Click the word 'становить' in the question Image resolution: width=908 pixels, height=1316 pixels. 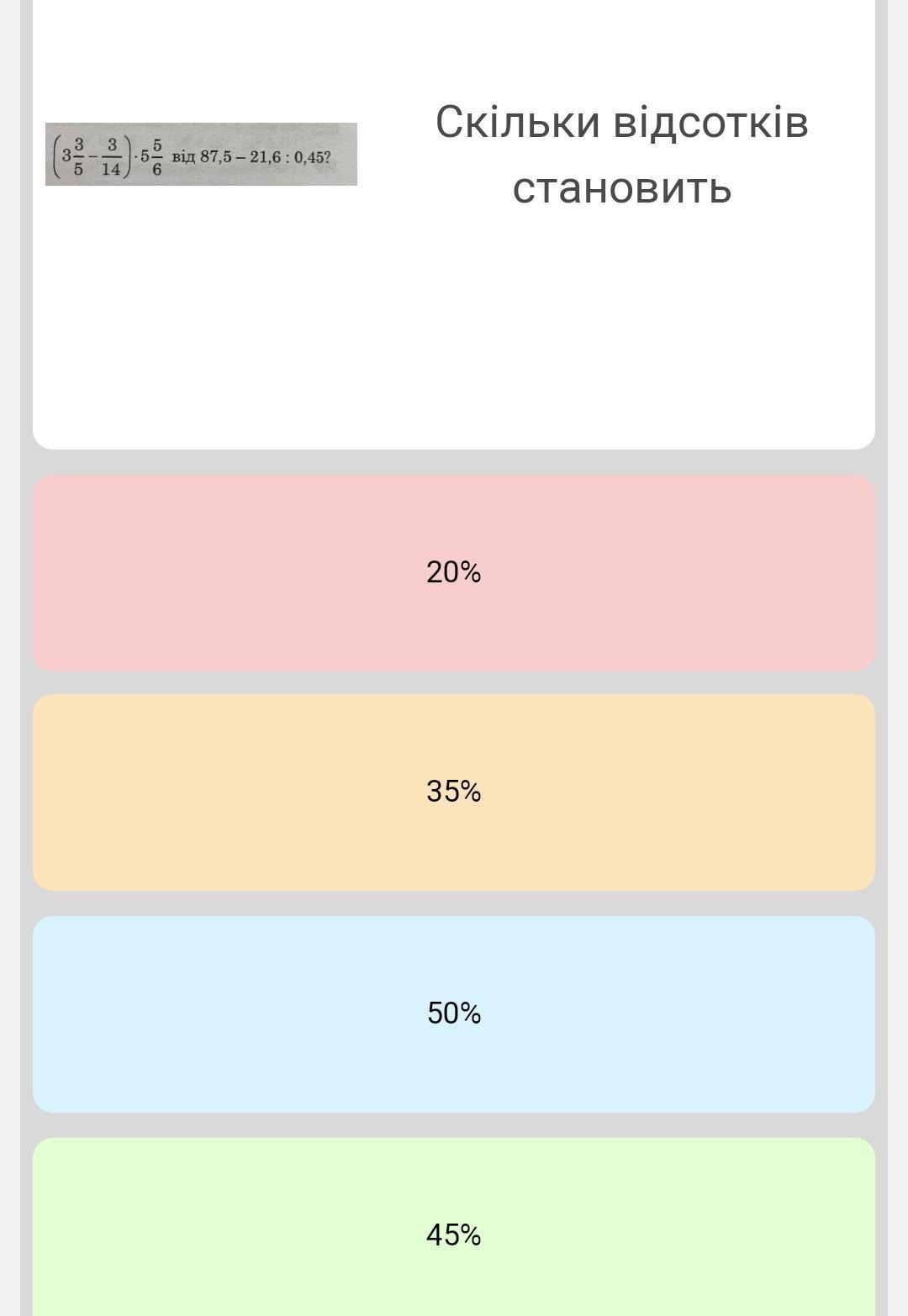[621, 187]
